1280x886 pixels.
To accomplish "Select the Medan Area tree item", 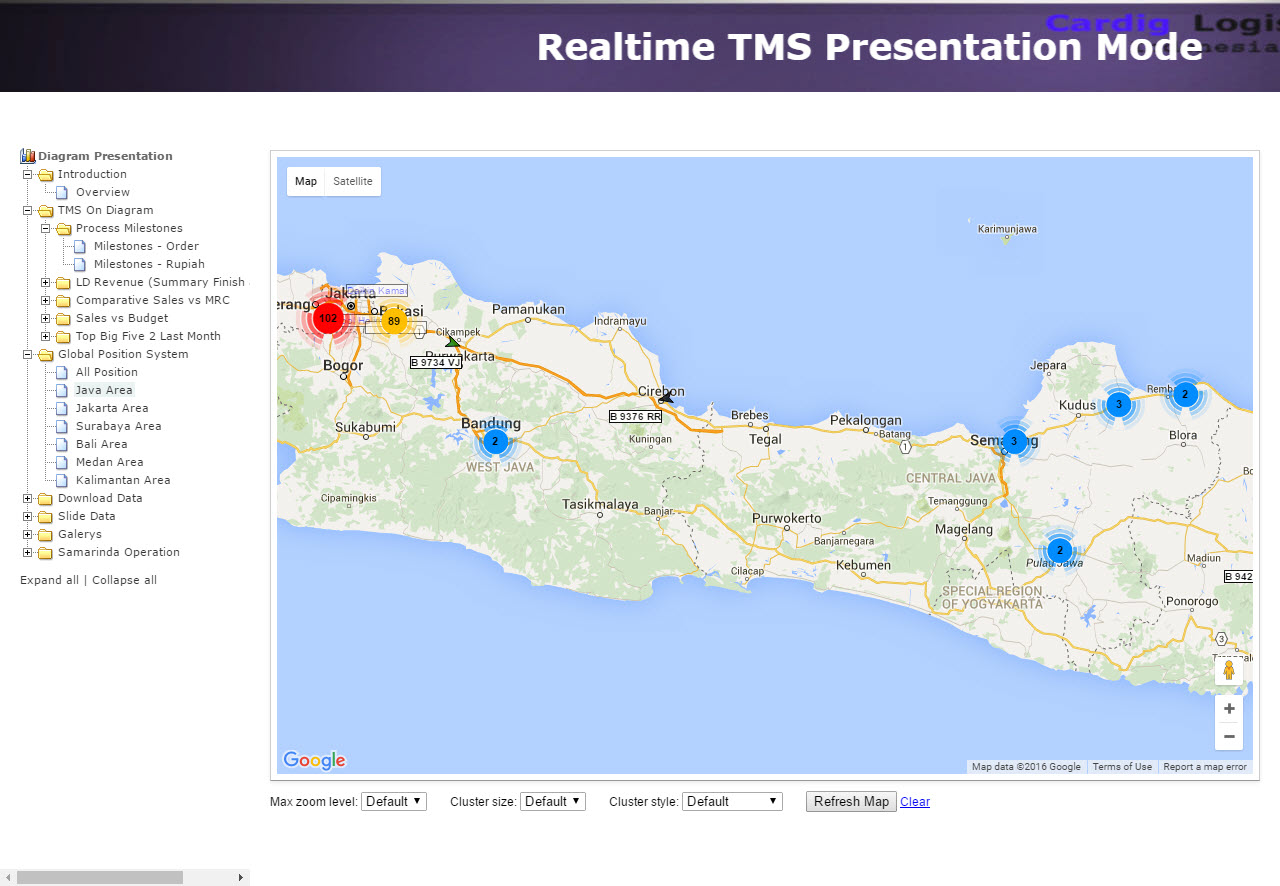I will pyautogui.click(x=109, y=462).
